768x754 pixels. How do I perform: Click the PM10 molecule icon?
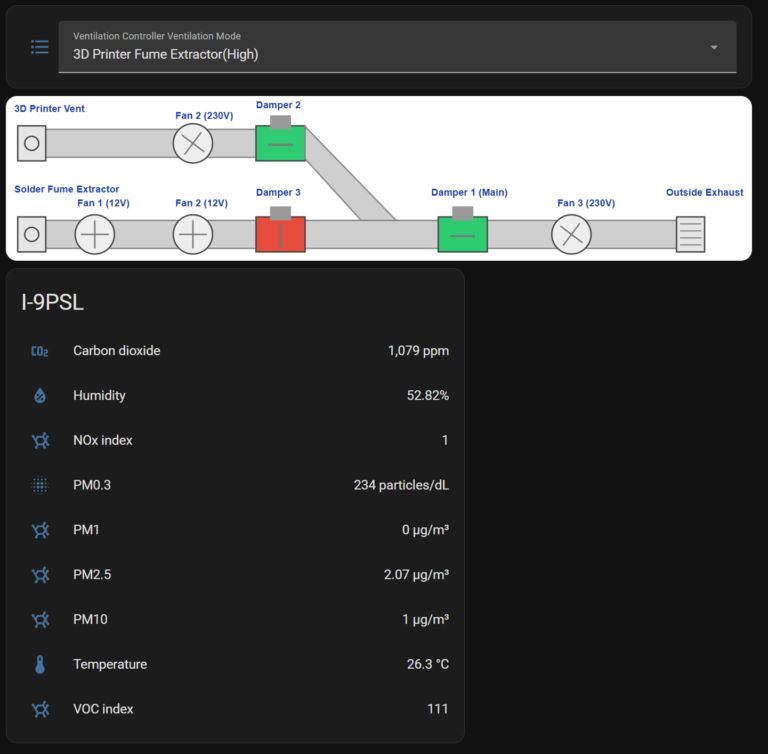[x=40, y=620]
